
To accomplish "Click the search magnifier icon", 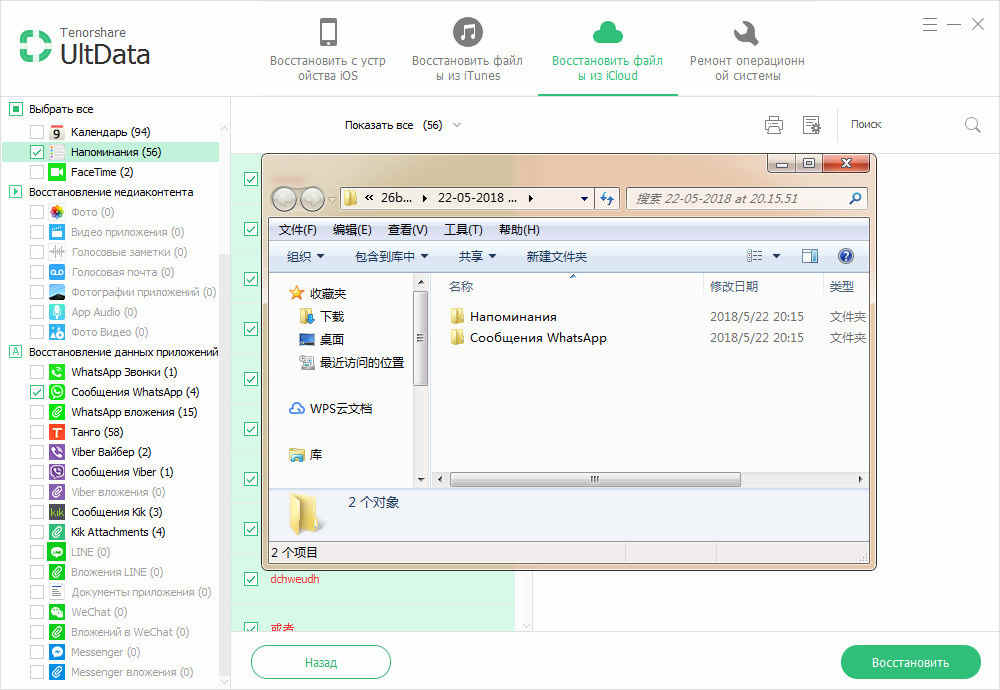I will point(973,125).
